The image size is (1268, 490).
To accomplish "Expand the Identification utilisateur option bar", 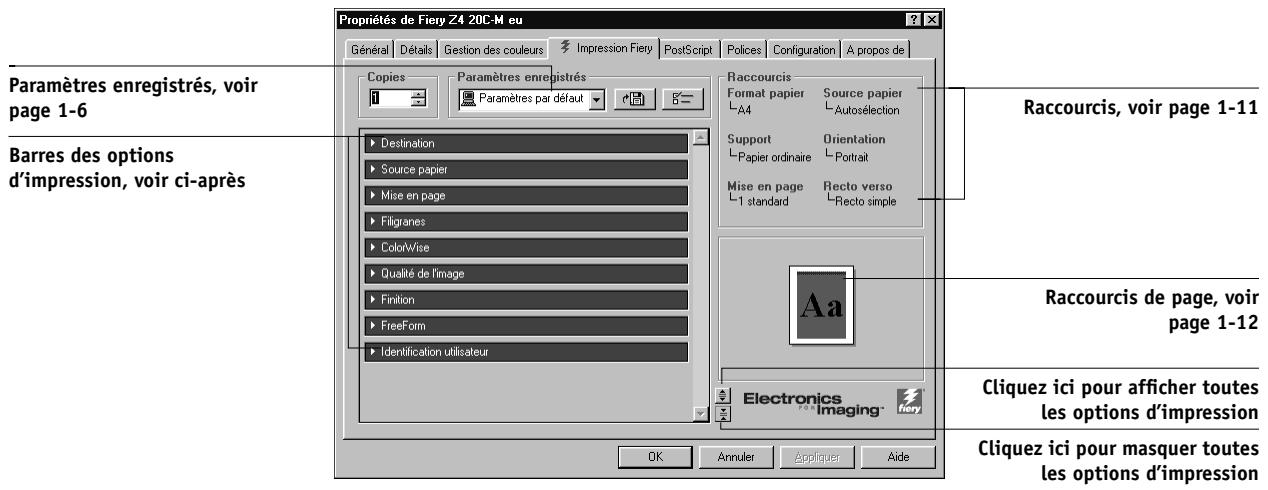I will 526,351.
